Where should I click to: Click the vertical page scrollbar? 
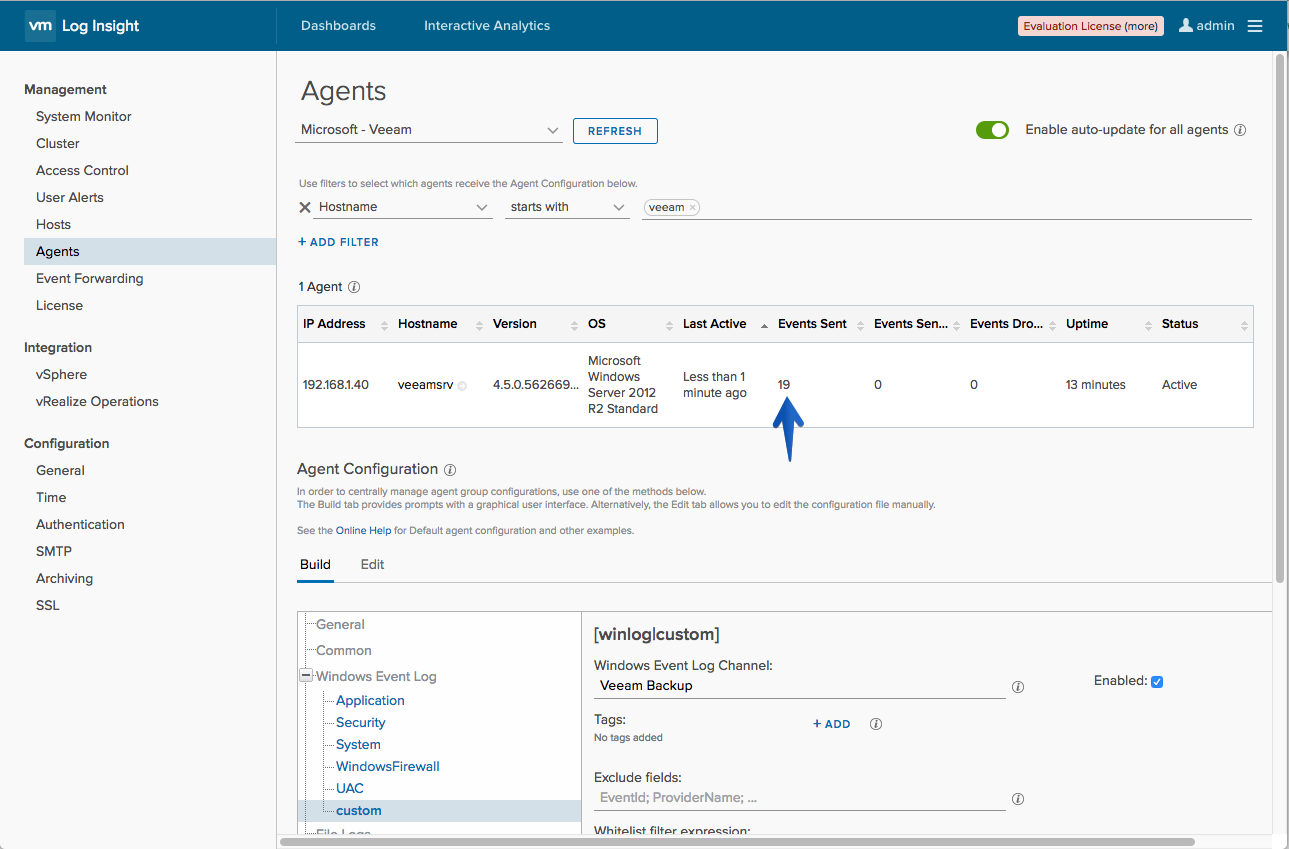1280,318
